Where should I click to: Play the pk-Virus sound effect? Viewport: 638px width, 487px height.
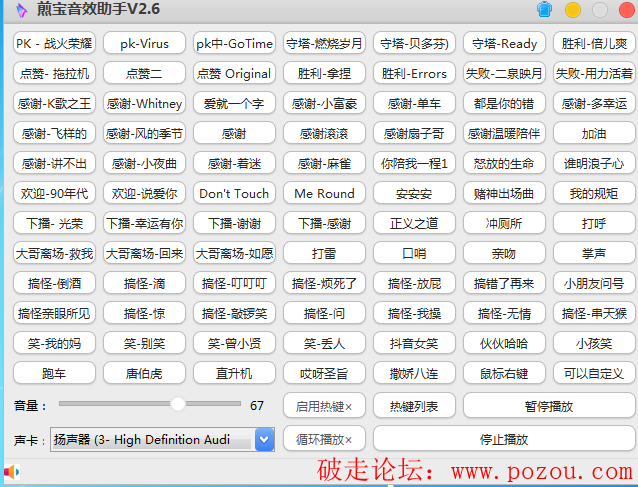[x=144, y=44]
